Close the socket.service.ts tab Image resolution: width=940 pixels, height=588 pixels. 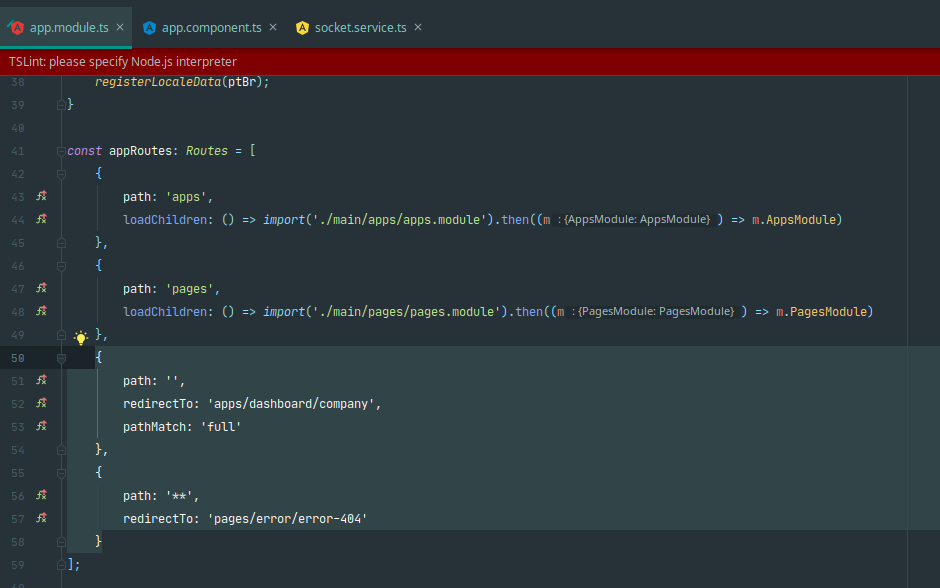point(418,28)
